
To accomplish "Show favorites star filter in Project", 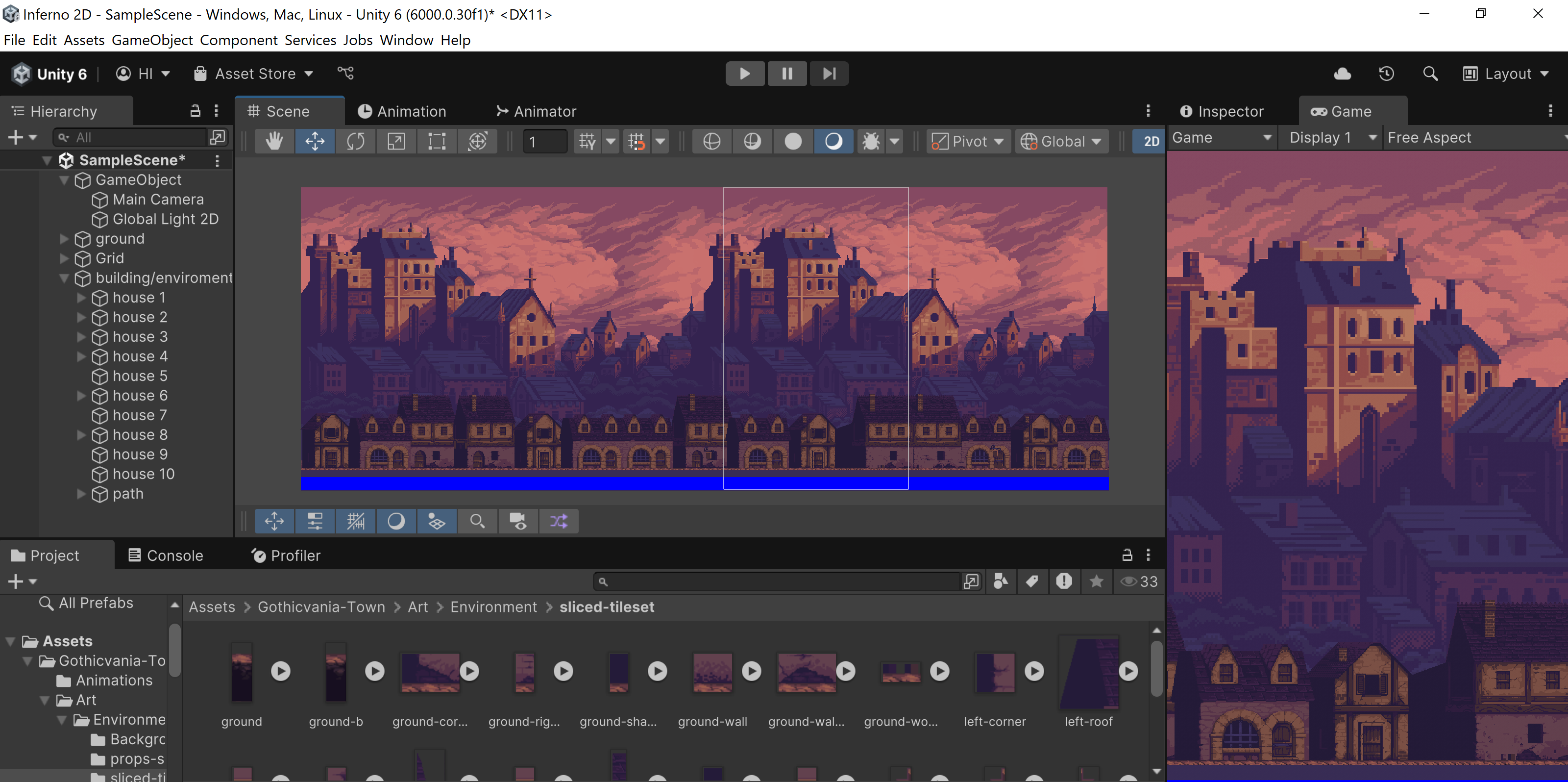I will 1096,581.
